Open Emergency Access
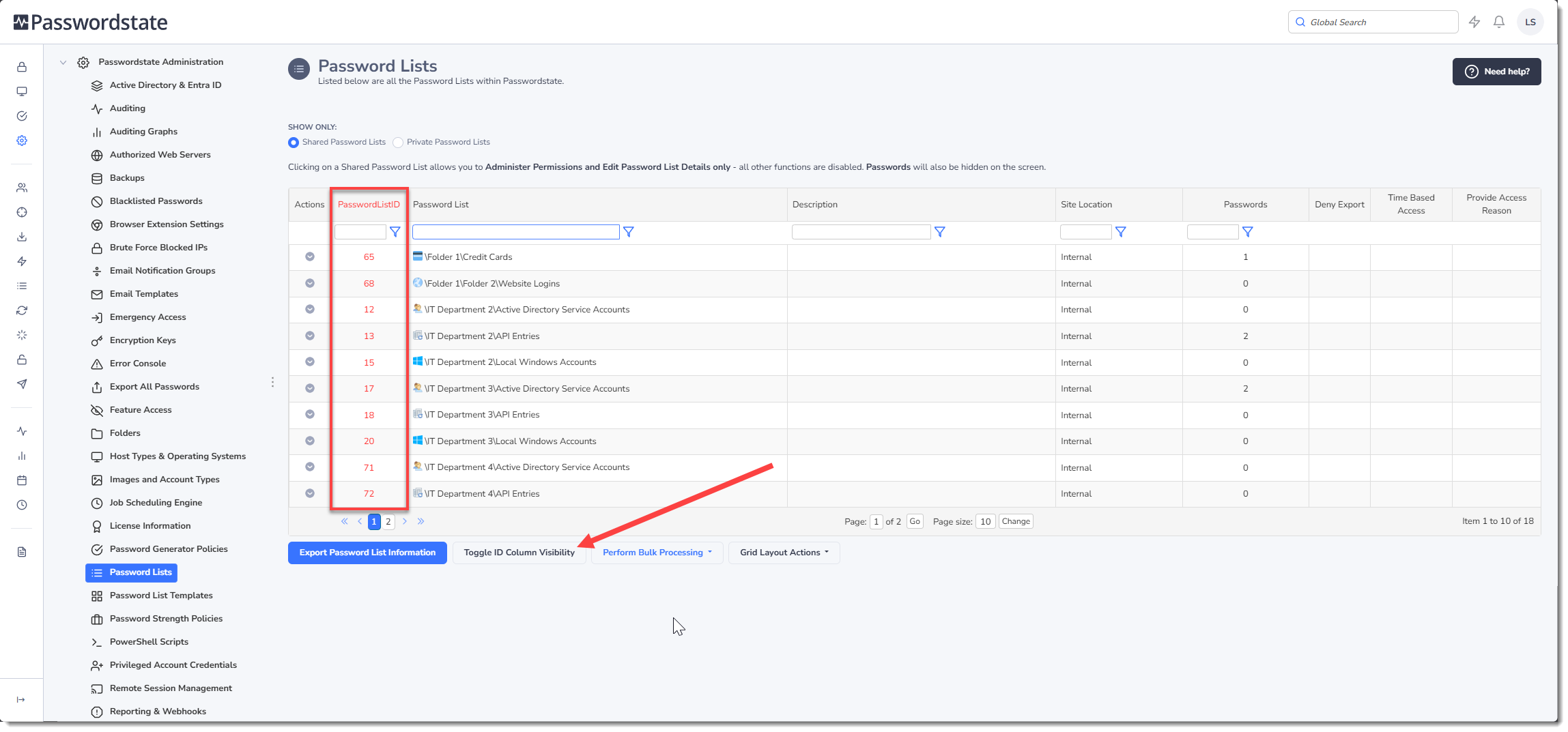 147,317
